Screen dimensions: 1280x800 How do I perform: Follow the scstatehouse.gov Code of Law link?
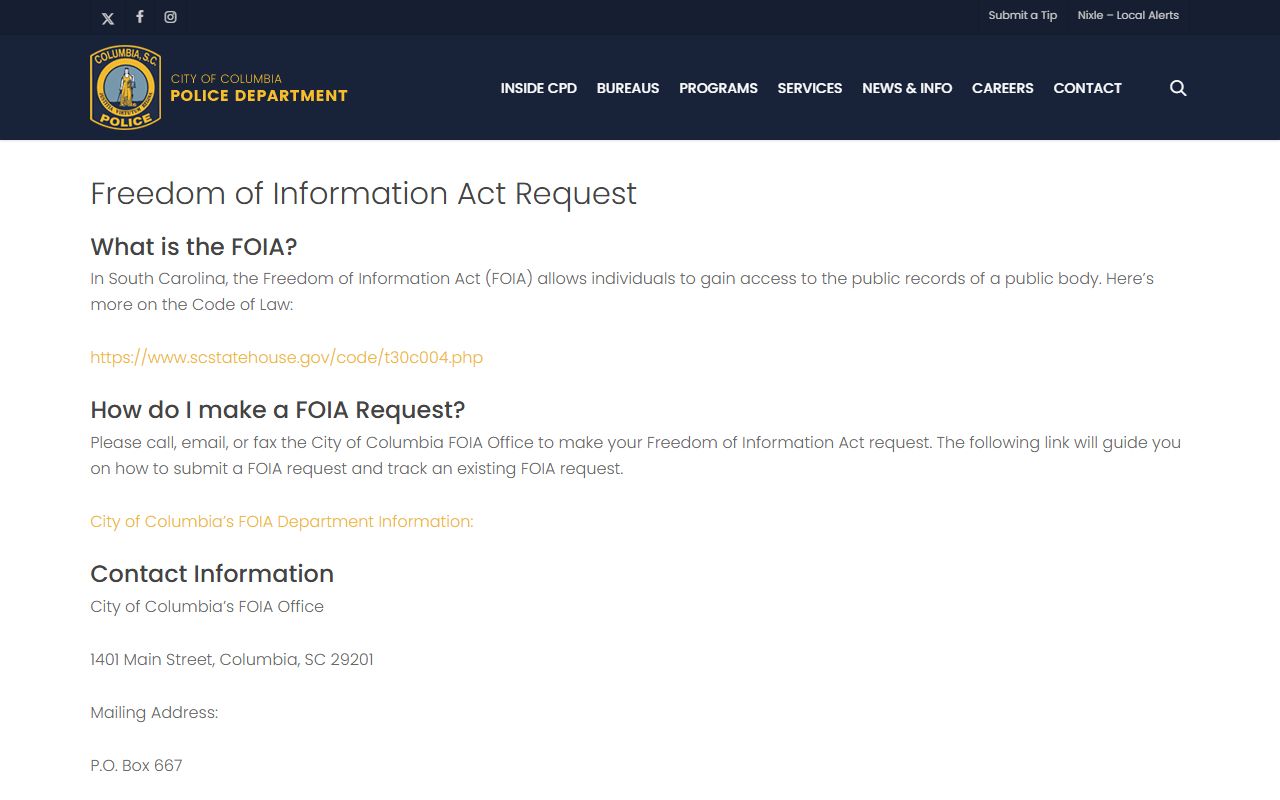(286, 357)
